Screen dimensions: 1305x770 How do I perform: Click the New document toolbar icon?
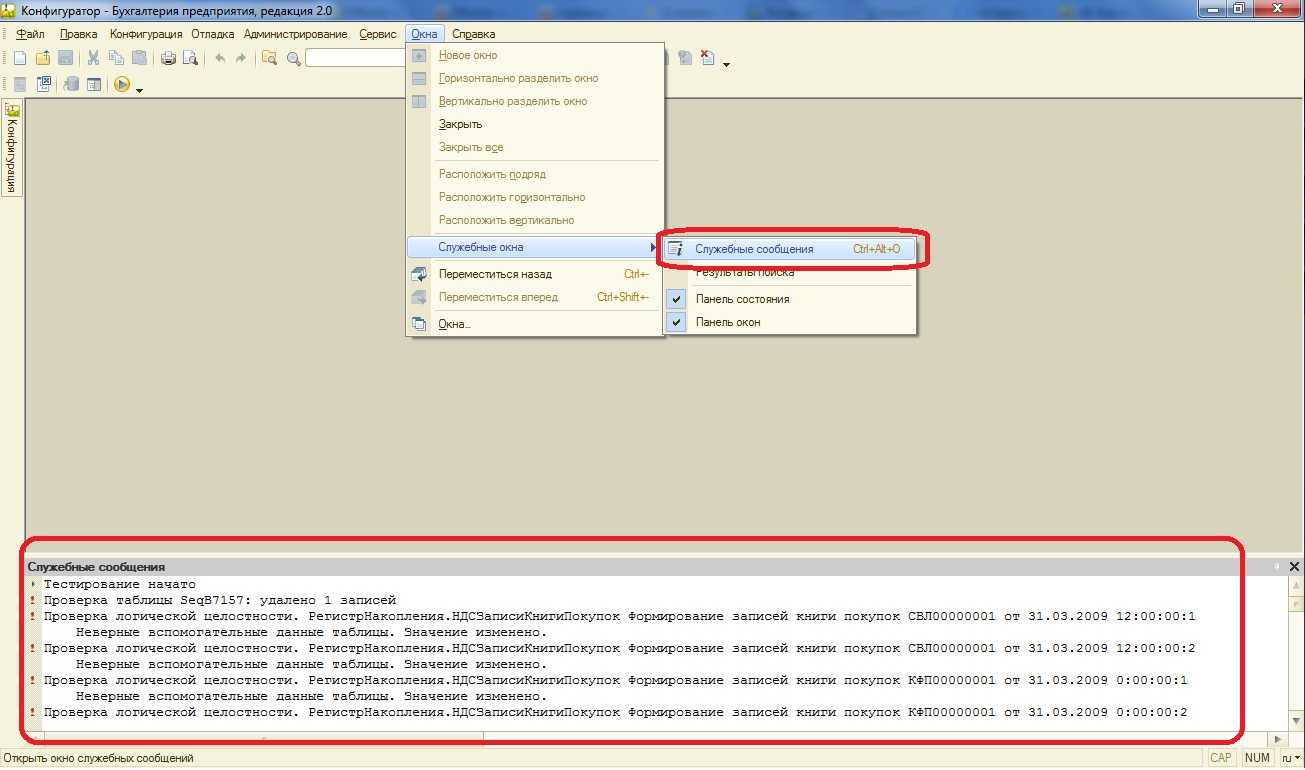tap(19, 58)
